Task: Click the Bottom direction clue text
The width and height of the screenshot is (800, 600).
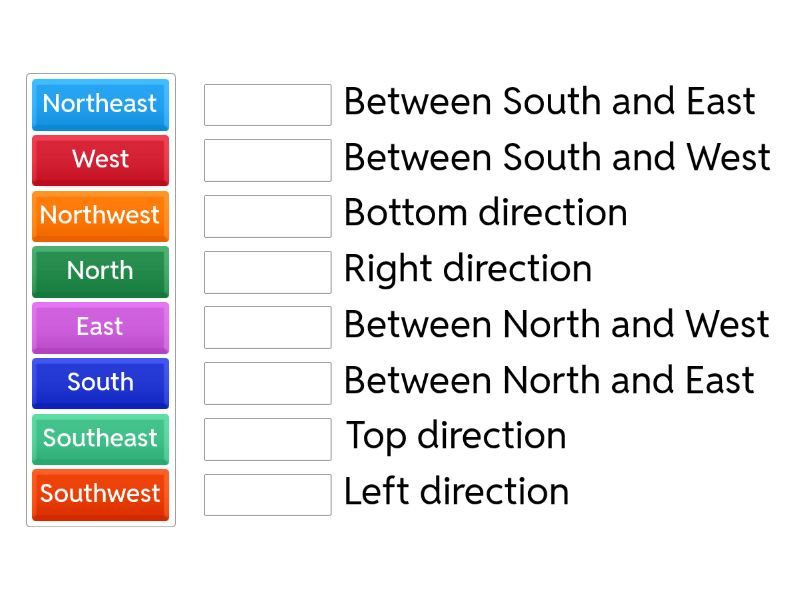Action: pyautogui.click(x=485, y=213)
